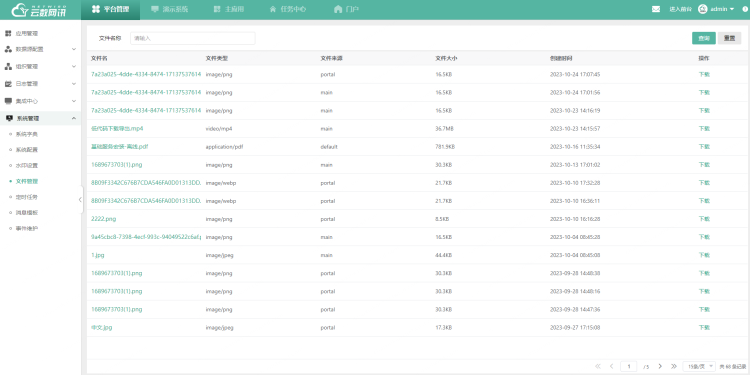Click the 重置 reset button
Image resolution: width=750 pixels, height=375 pixels.
point(729,38)
